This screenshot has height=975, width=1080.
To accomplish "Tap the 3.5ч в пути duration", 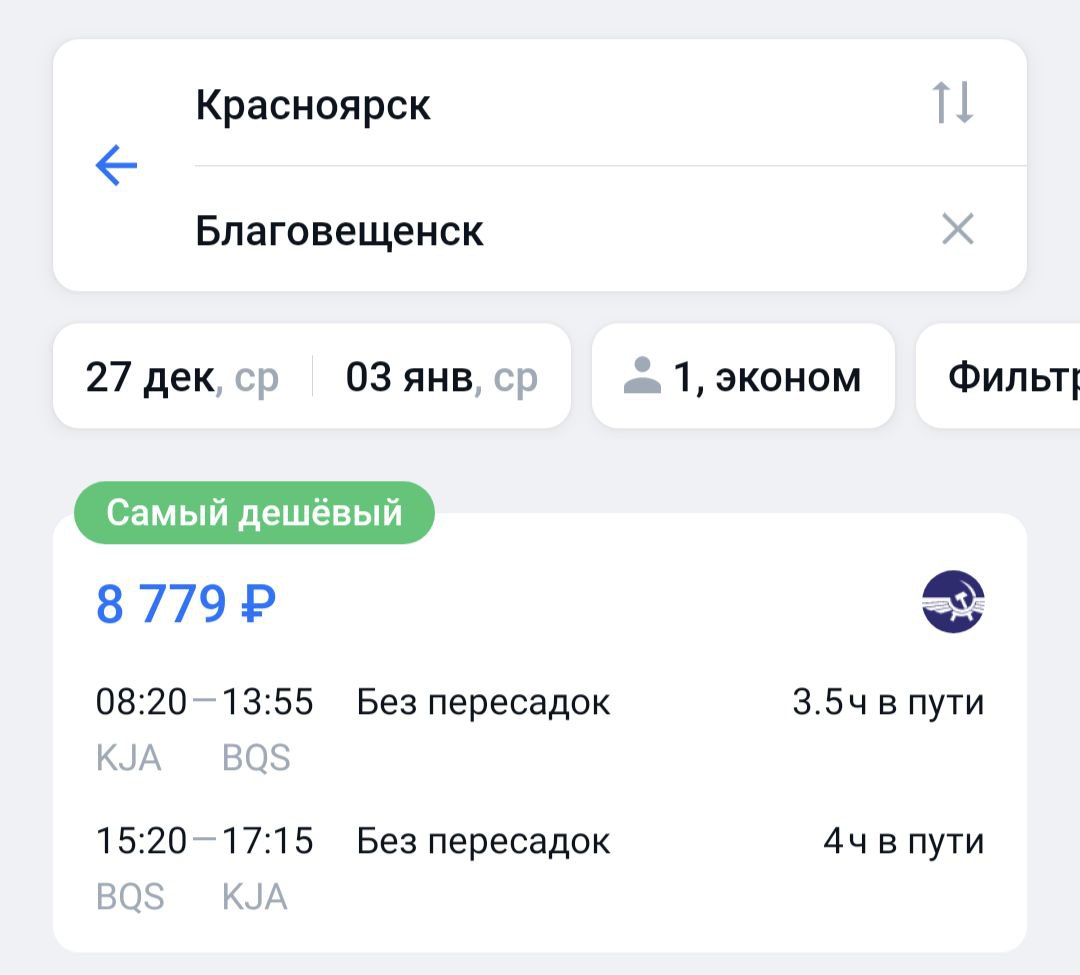I will (x=888, y=703).
